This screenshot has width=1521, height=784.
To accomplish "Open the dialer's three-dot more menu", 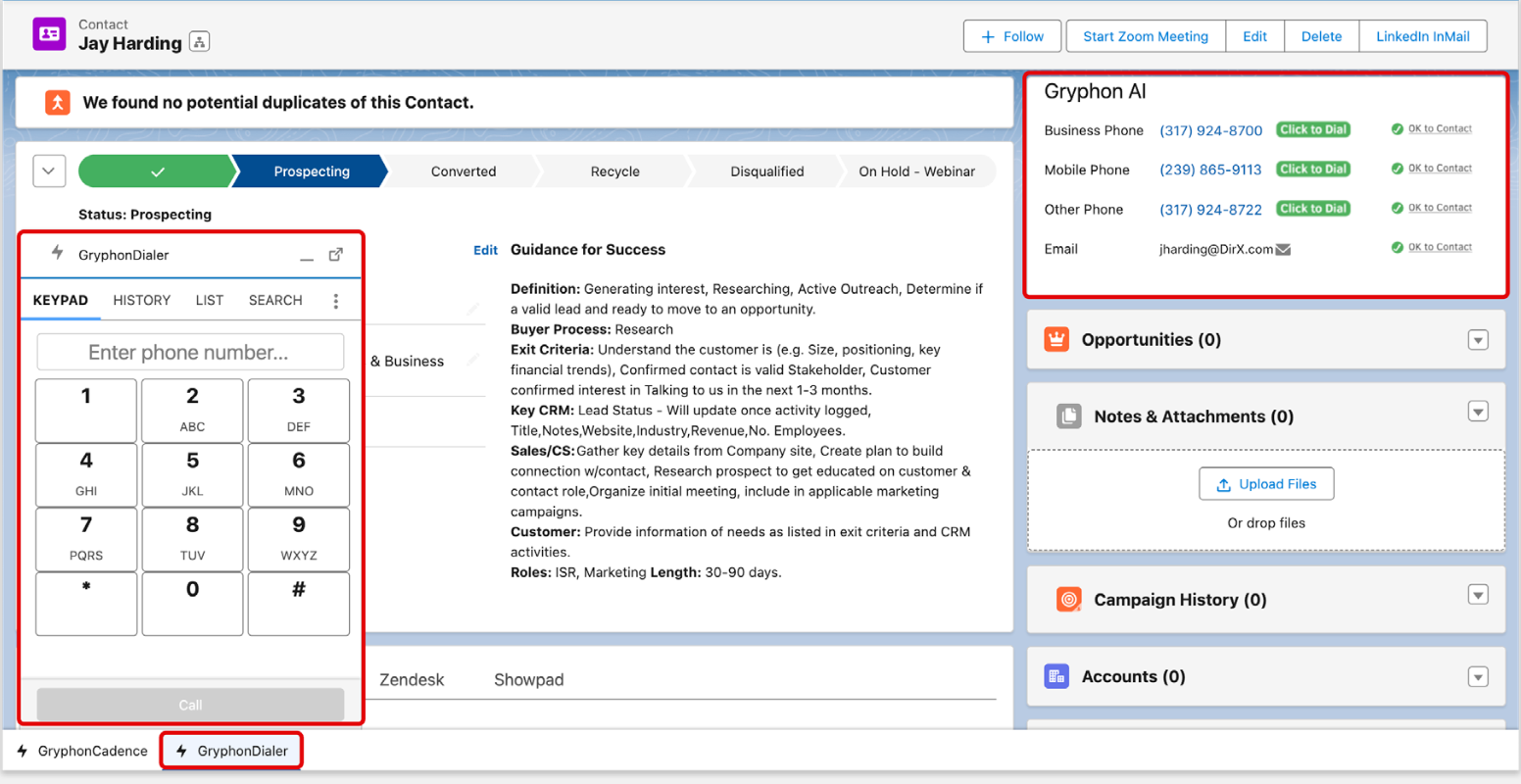I will coord(336,301).
